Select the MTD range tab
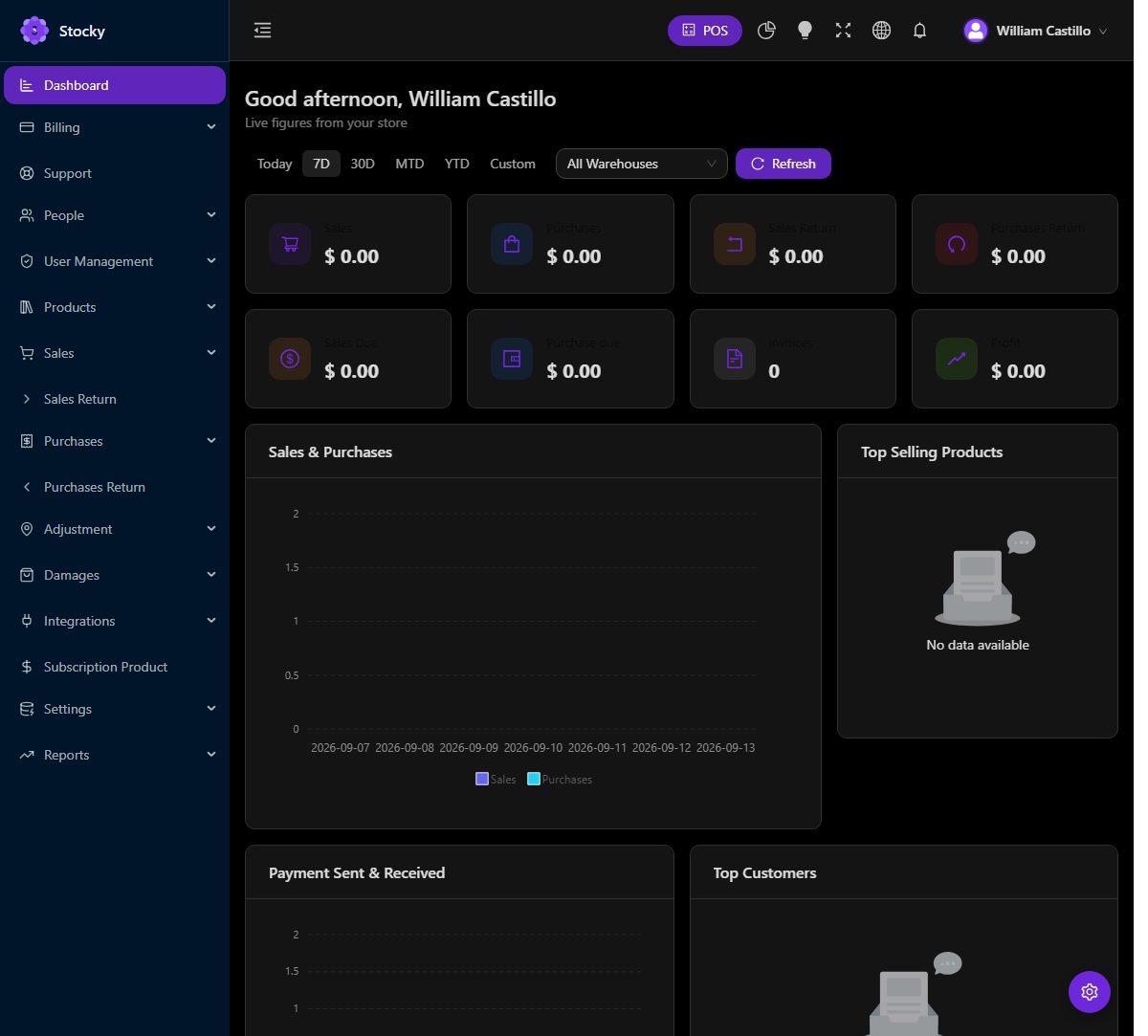1148x1036 pixels. coord(409,164)
